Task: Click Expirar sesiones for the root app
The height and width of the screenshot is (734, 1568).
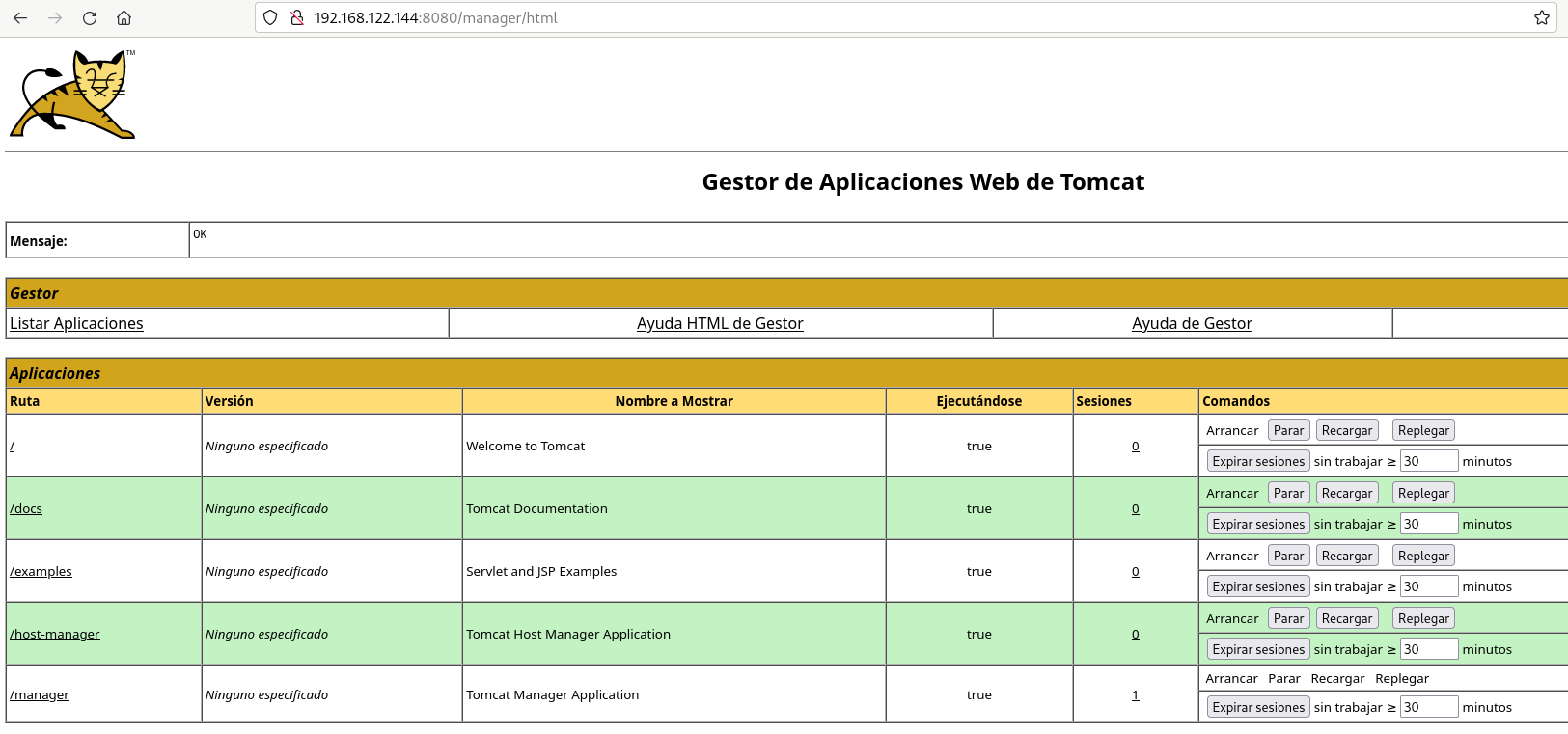Action: (x=1258, y=461)
